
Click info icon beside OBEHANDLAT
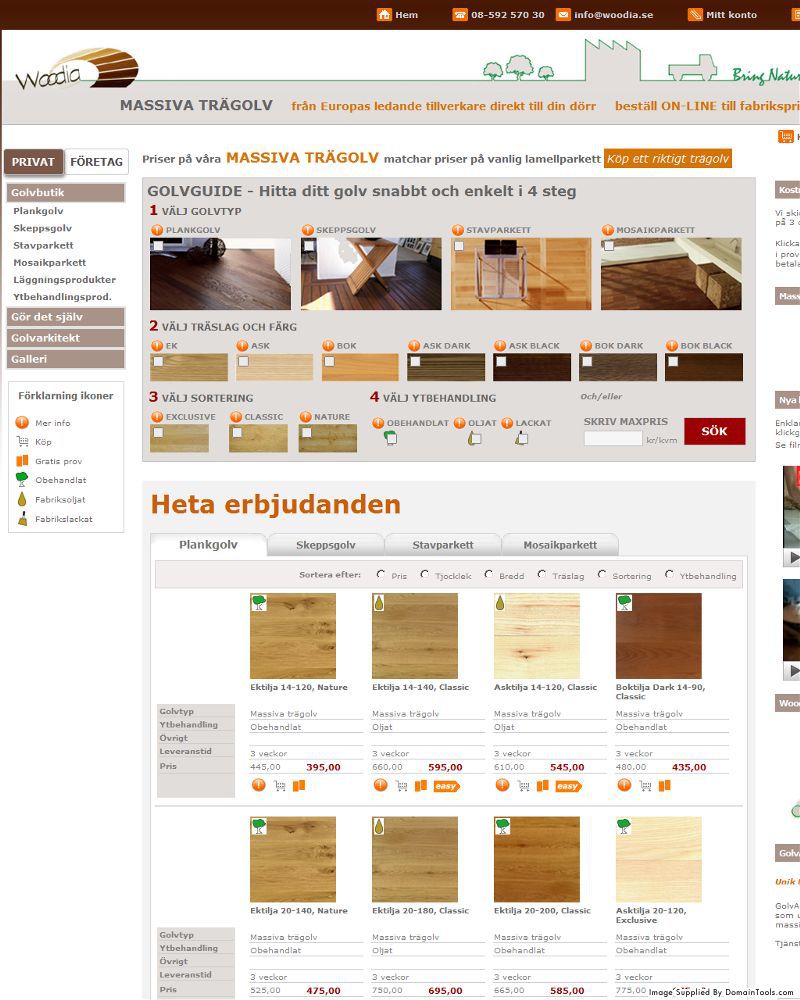pos(378,423)
